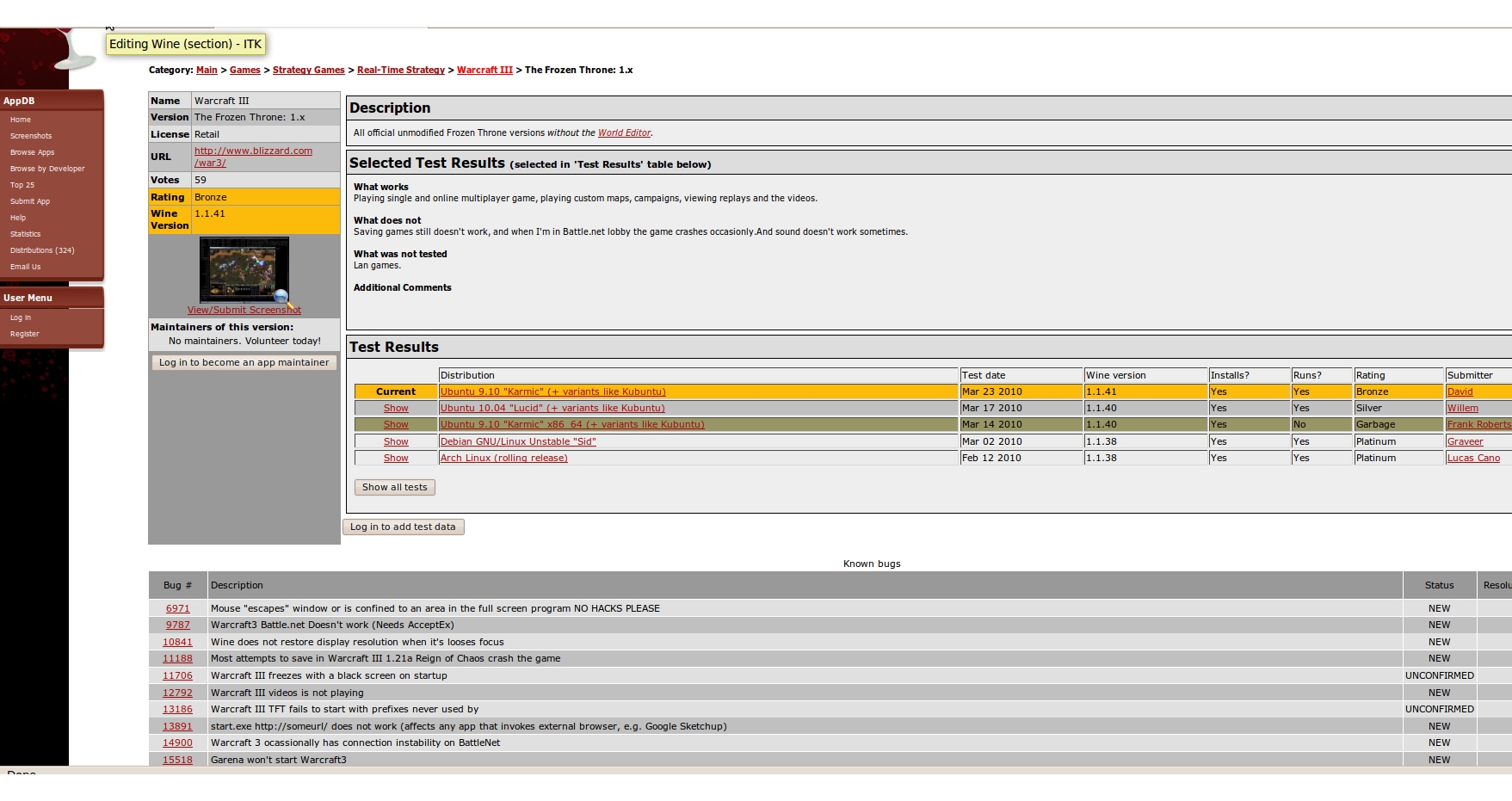Image resolution: width=1512 pixels, height=801 pixels.
Task: Open Debian GNU/Linux Unstable Sid link
Action: pos(518,442)
